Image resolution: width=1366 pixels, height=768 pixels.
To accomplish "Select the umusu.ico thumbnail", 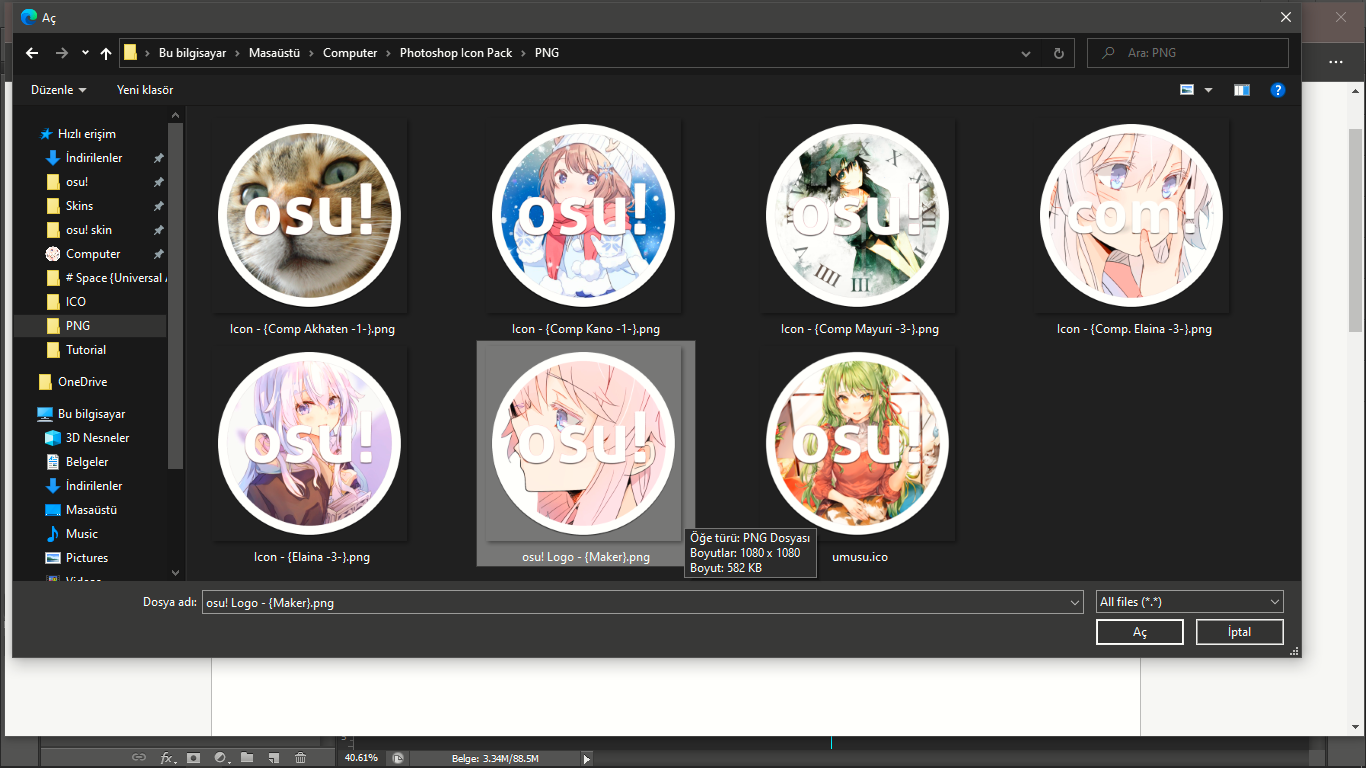I will [858, 444].
